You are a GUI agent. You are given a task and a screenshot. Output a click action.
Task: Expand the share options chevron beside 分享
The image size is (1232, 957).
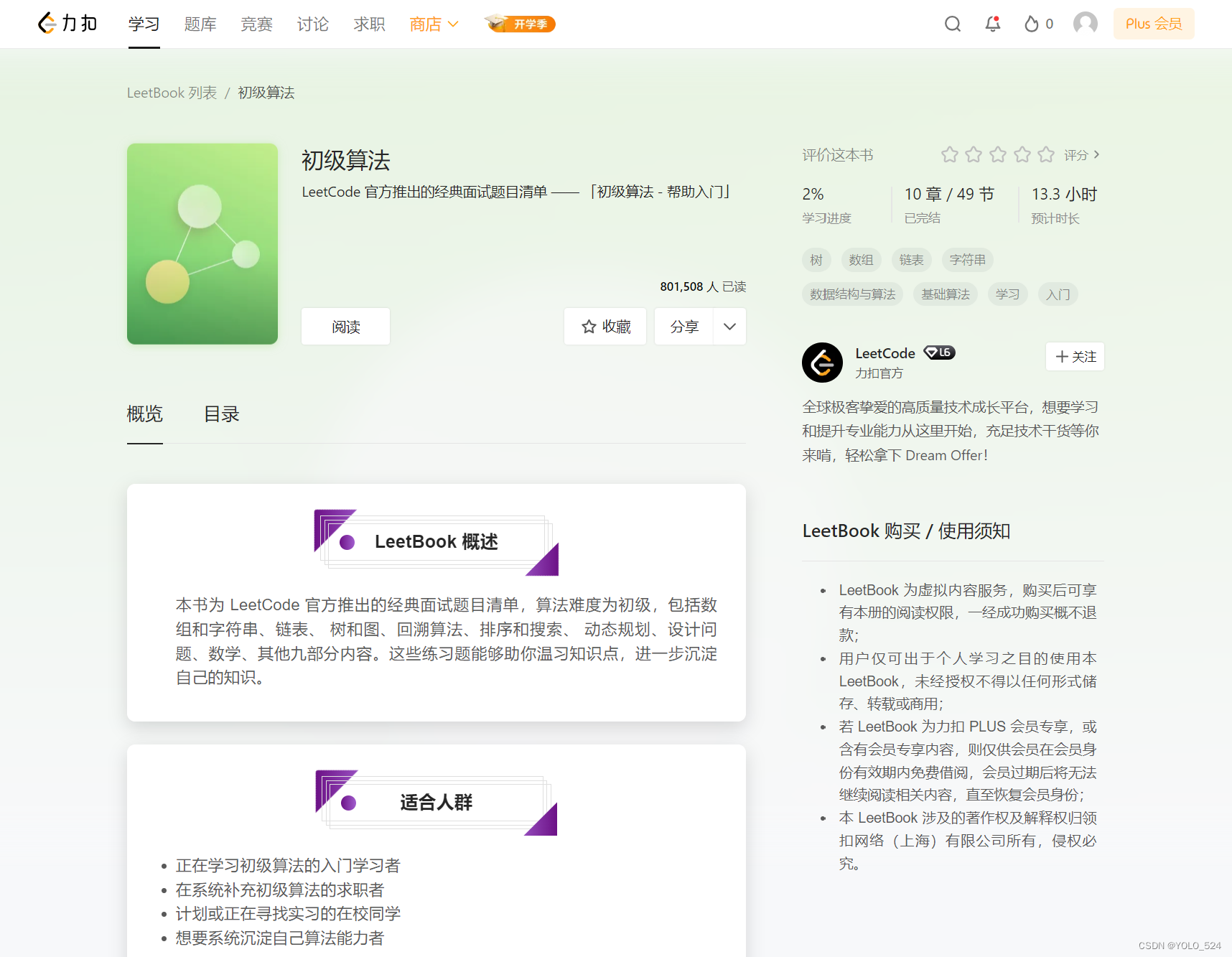coord(729,326)
